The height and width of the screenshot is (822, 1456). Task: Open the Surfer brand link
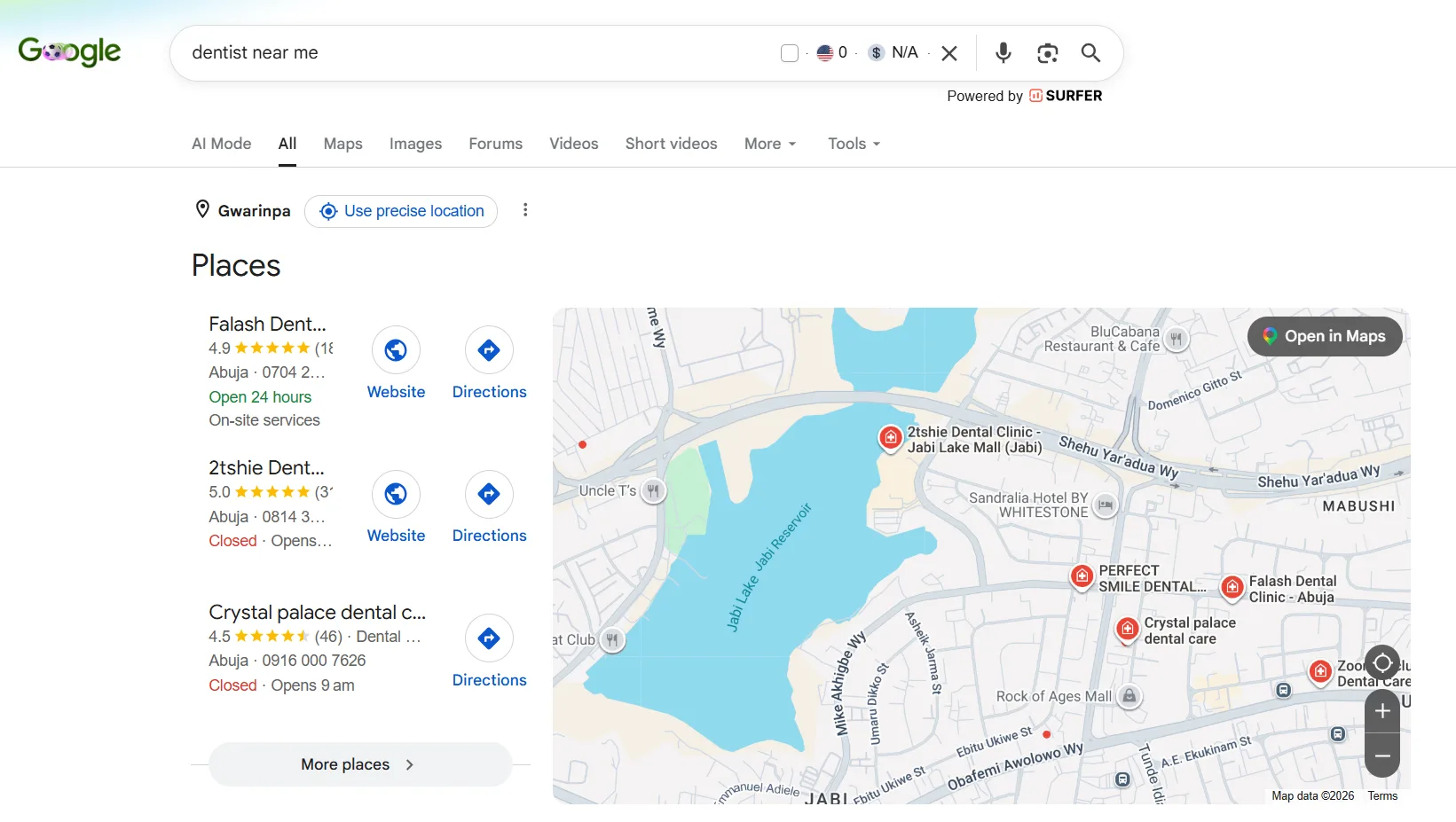1066,96
